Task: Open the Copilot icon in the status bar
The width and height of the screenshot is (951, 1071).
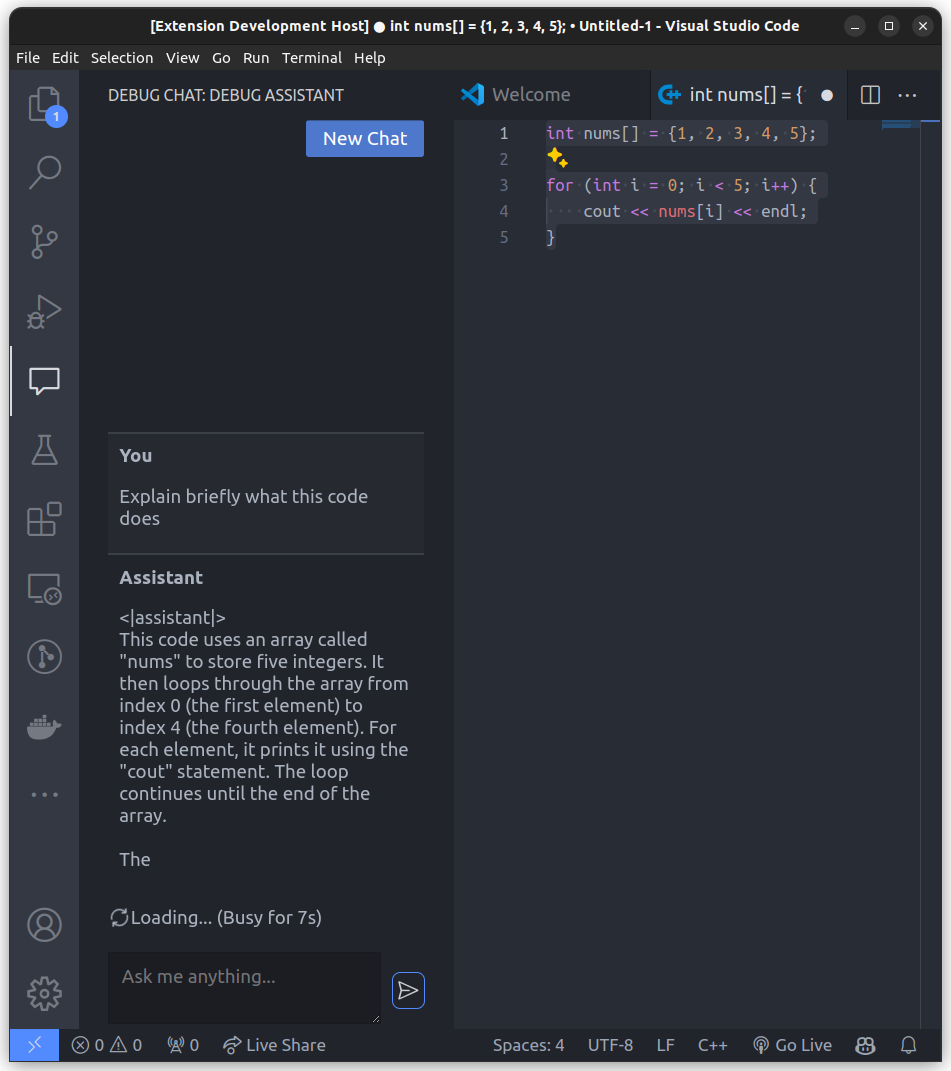Action: pyautogui.click(x=864, y=1044)
